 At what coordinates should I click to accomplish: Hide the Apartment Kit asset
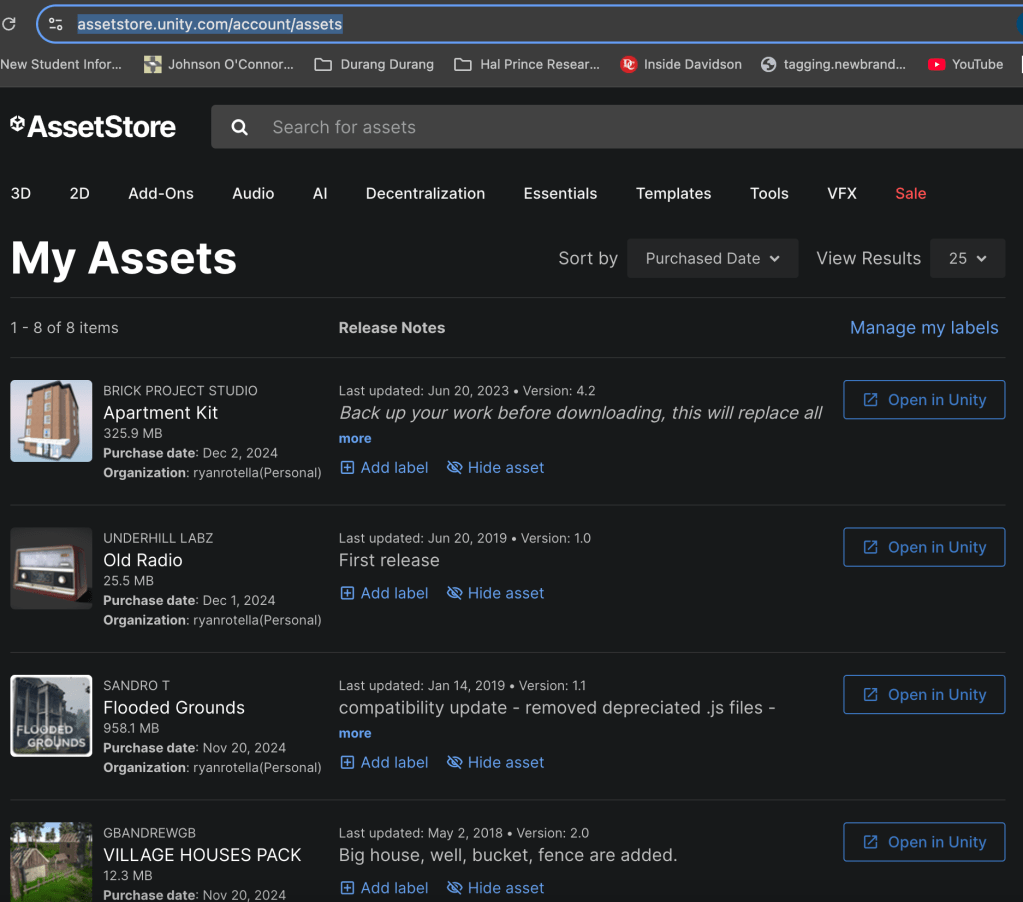click(495, 468)
